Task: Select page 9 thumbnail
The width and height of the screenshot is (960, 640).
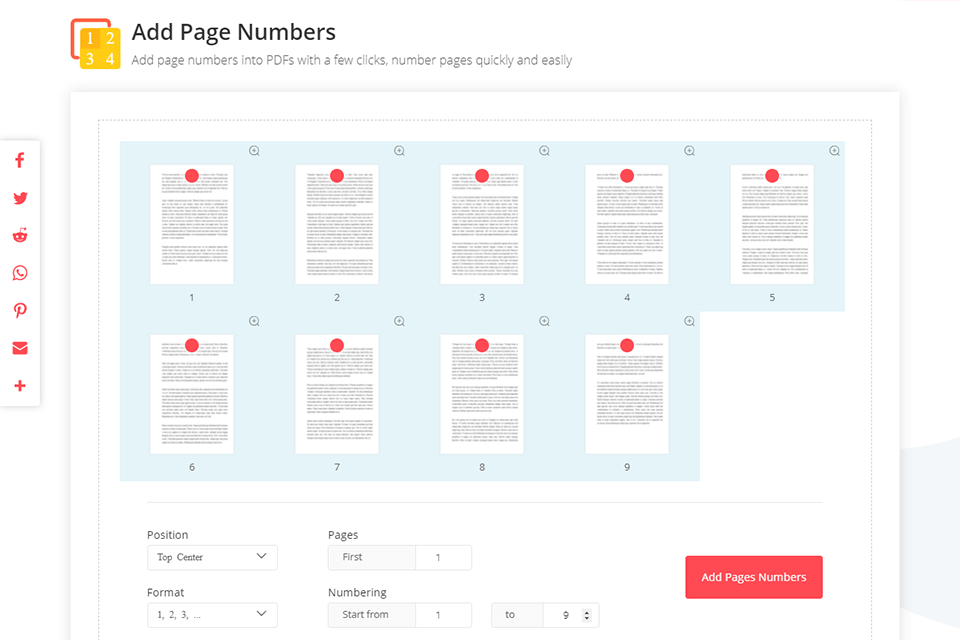Action: (627, 394)
